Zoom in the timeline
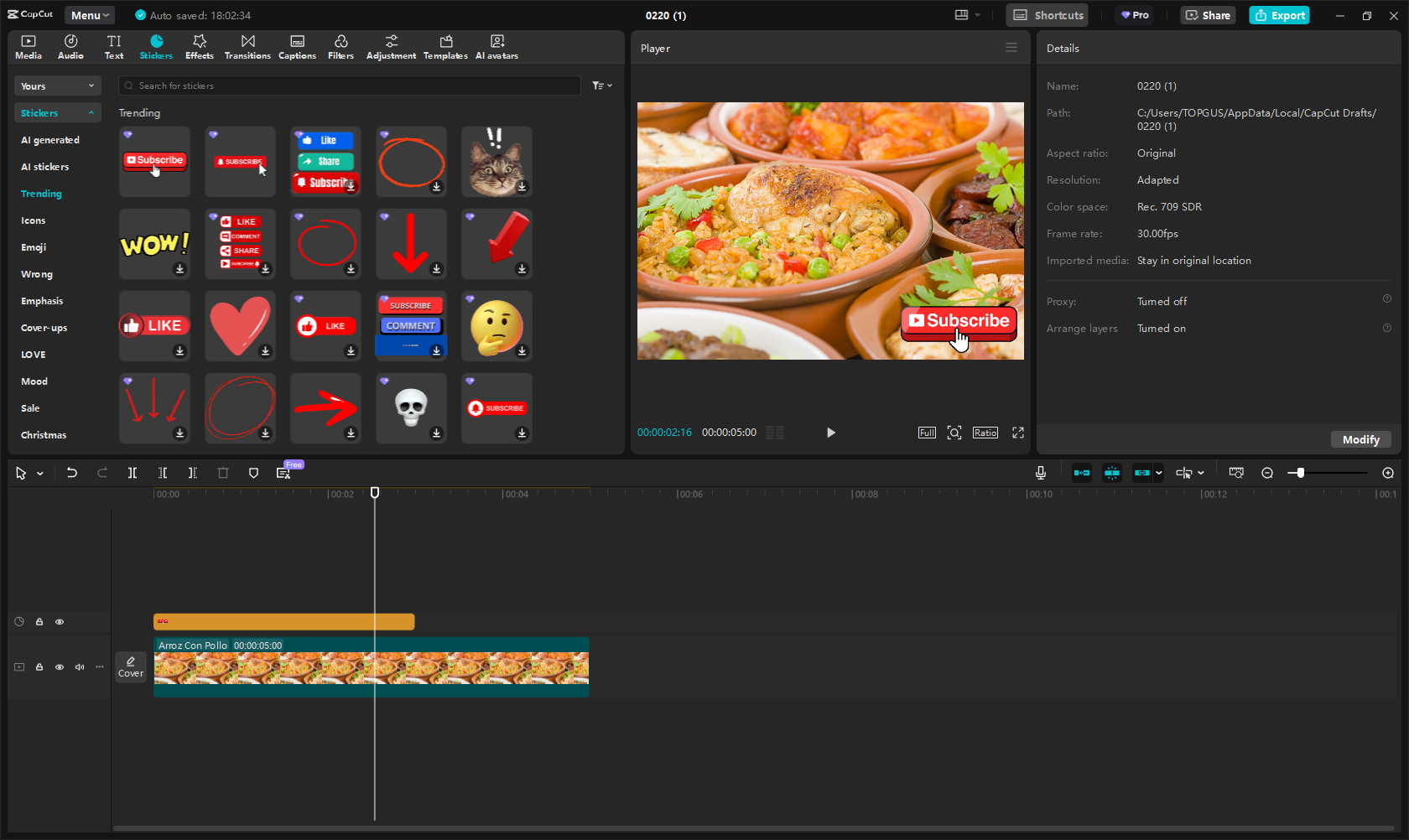Image resolution: width=1409 pixels, height=840 pixels. coord(1388,474)
